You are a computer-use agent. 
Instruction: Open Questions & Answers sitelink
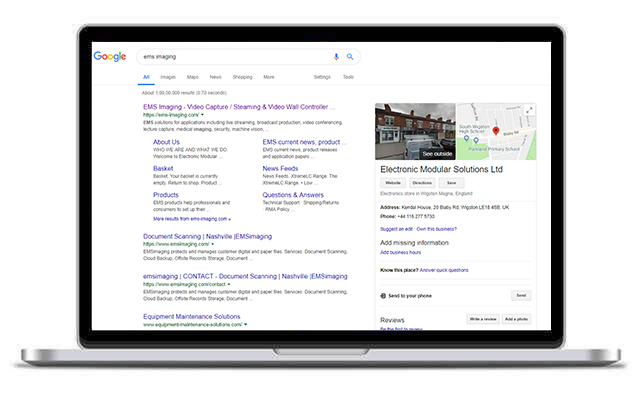pyautogui.click(x=293, y=195)
